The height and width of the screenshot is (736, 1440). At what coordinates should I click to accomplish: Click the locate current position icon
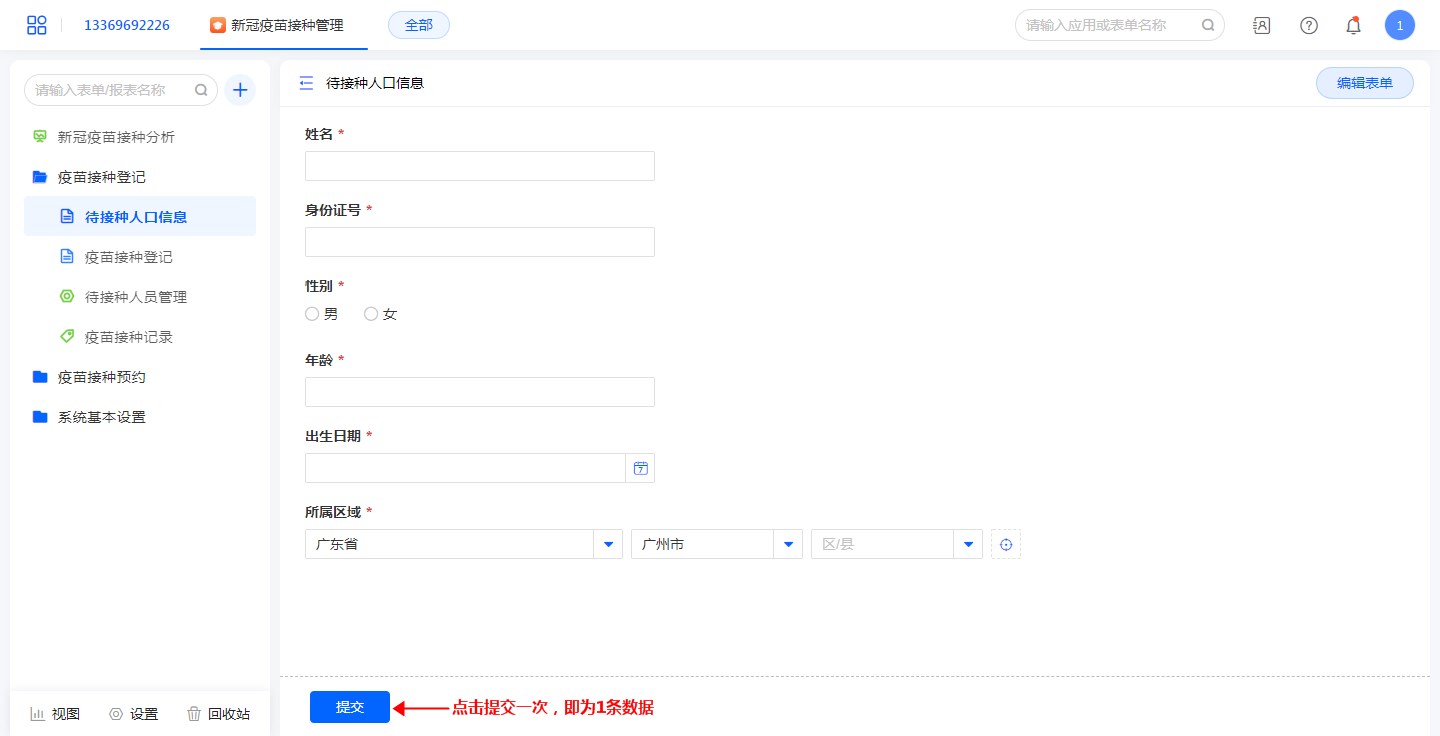pos(1006,544)
